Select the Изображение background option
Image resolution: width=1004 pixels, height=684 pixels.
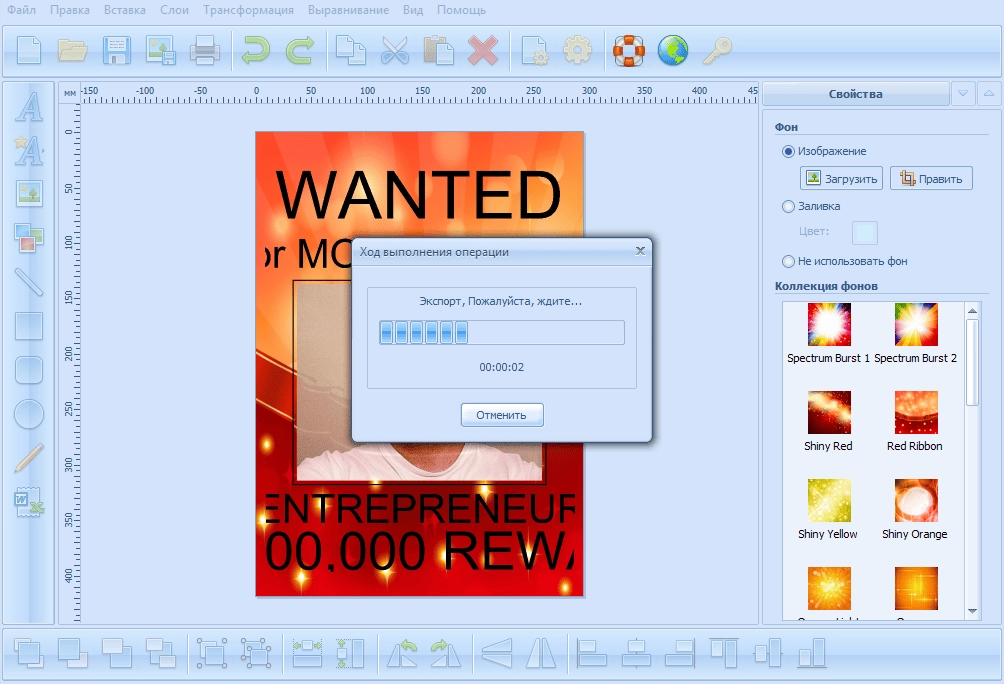[788, 152]
